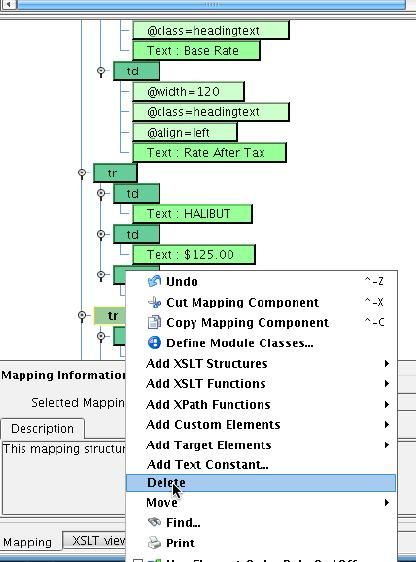Click the binoculars Find icon
This screenshot has width=416, height=562.
(154, 522)
